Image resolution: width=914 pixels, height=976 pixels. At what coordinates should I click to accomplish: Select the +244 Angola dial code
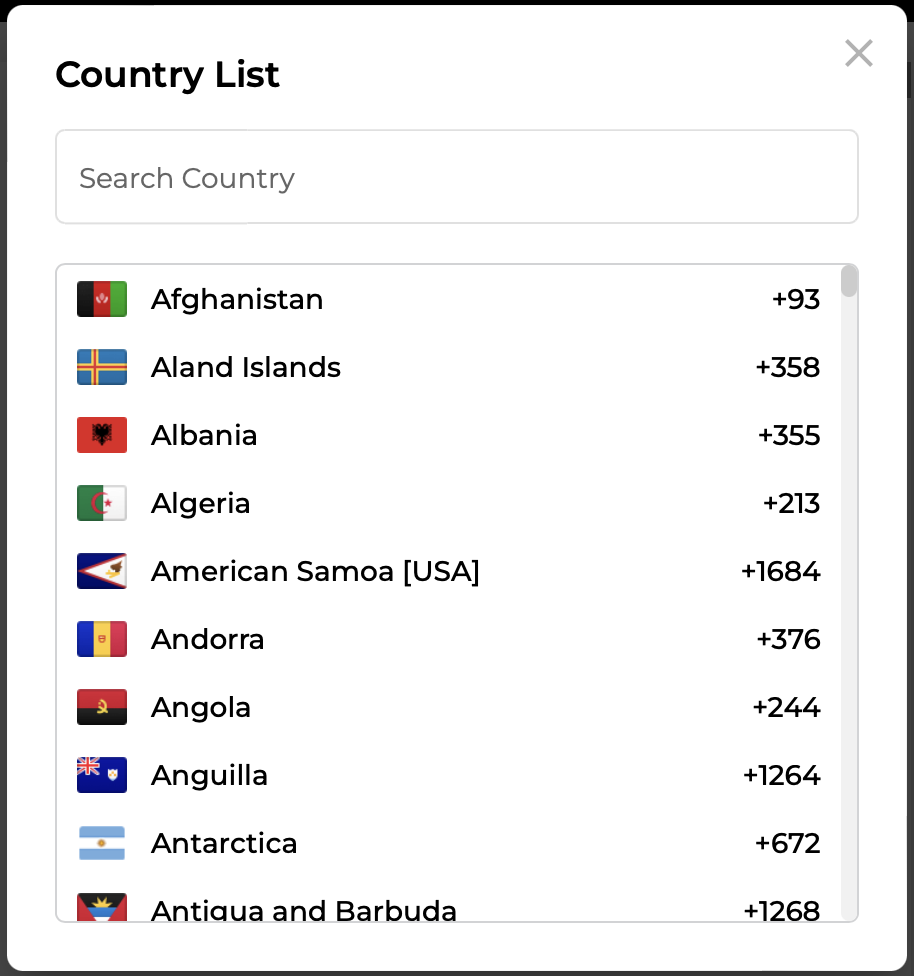[786, 707]
